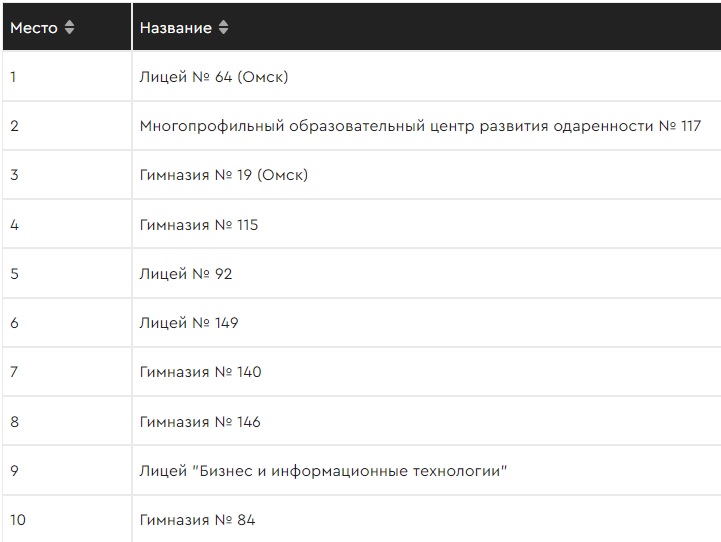The image size is (721, 542).
Task: Click the Гимназия № 84 row
Action: [197, 520]
